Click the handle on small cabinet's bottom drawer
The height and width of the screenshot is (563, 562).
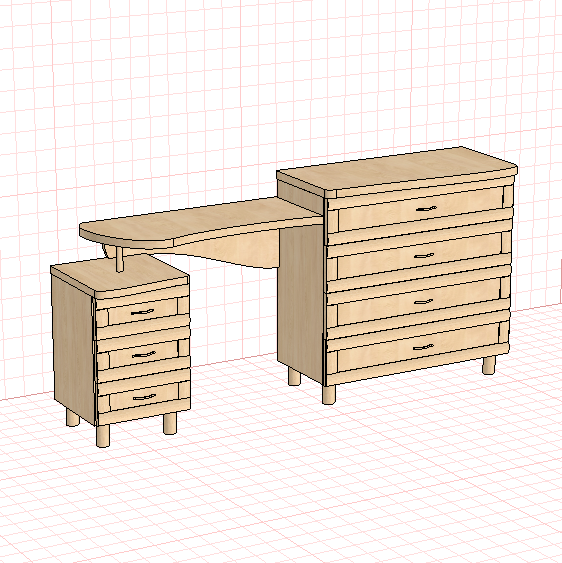coord(144,397)
